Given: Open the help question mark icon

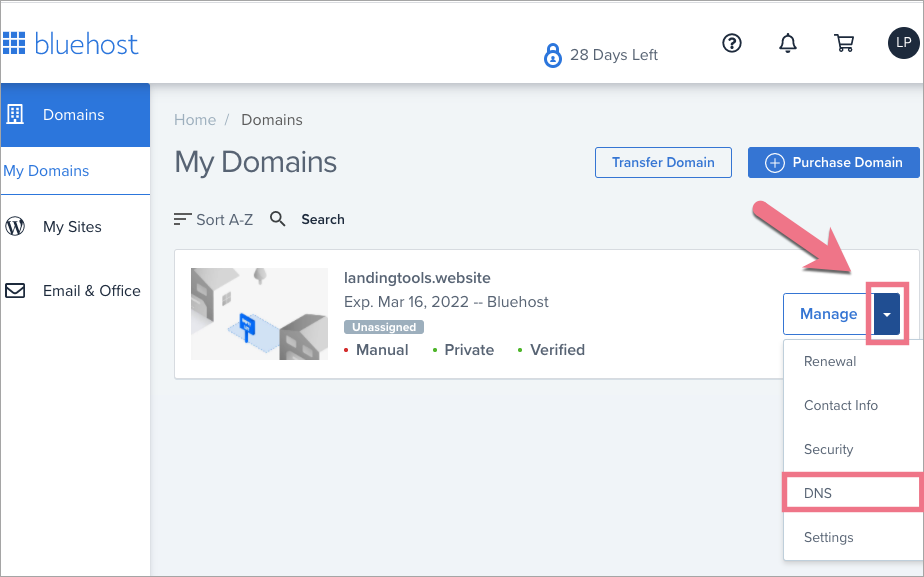Looking at the screenshot, I should coord(732,43).
